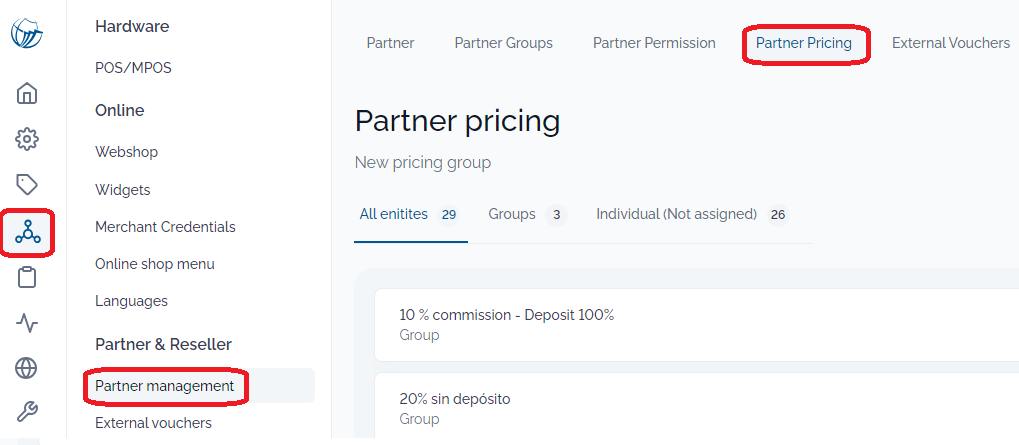1019x445 pixels.
Task: Open the POS/MPOS menu entry
Action: [x=133, y=68]
